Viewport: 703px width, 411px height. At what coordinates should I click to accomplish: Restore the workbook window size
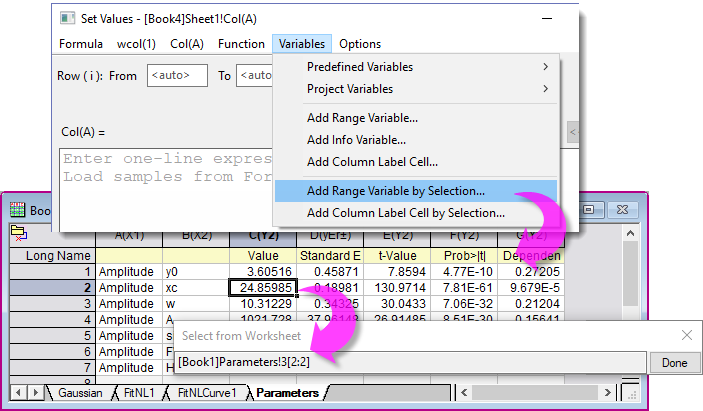click(x=589, y=210)
